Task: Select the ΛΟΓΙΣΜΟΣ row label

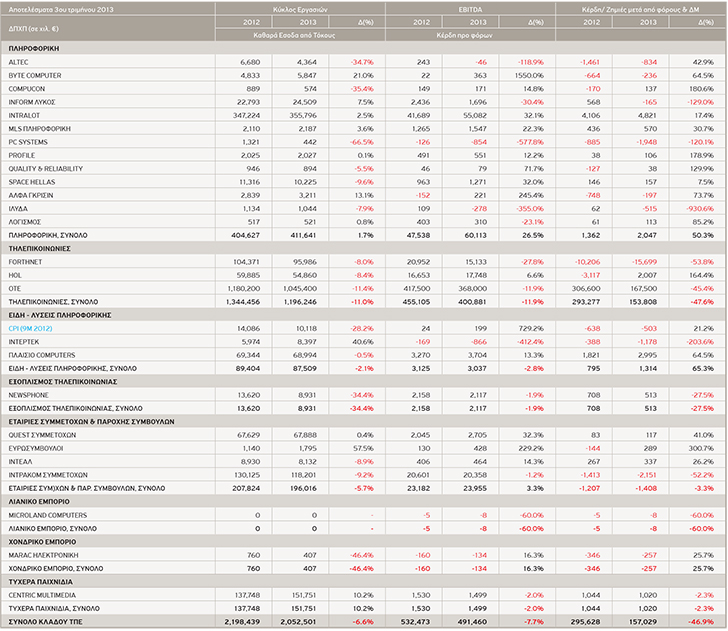Action: [25, 222]
